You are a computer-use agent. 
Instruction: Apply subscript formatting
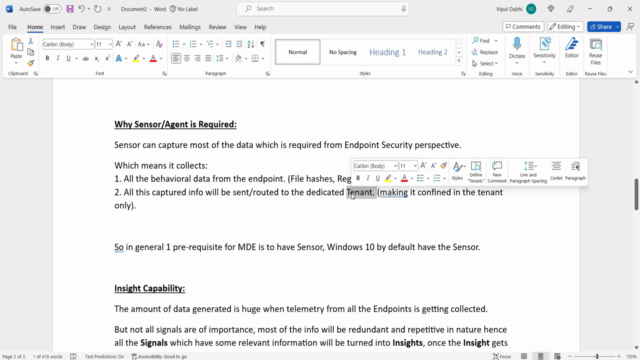click(97, 59)
